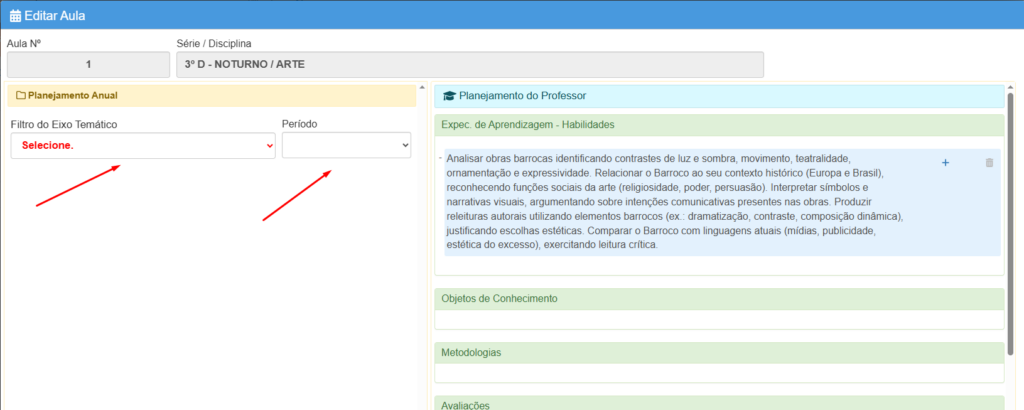Click the Aula Nº field
1024x410 pixels.
coord(88,64)
